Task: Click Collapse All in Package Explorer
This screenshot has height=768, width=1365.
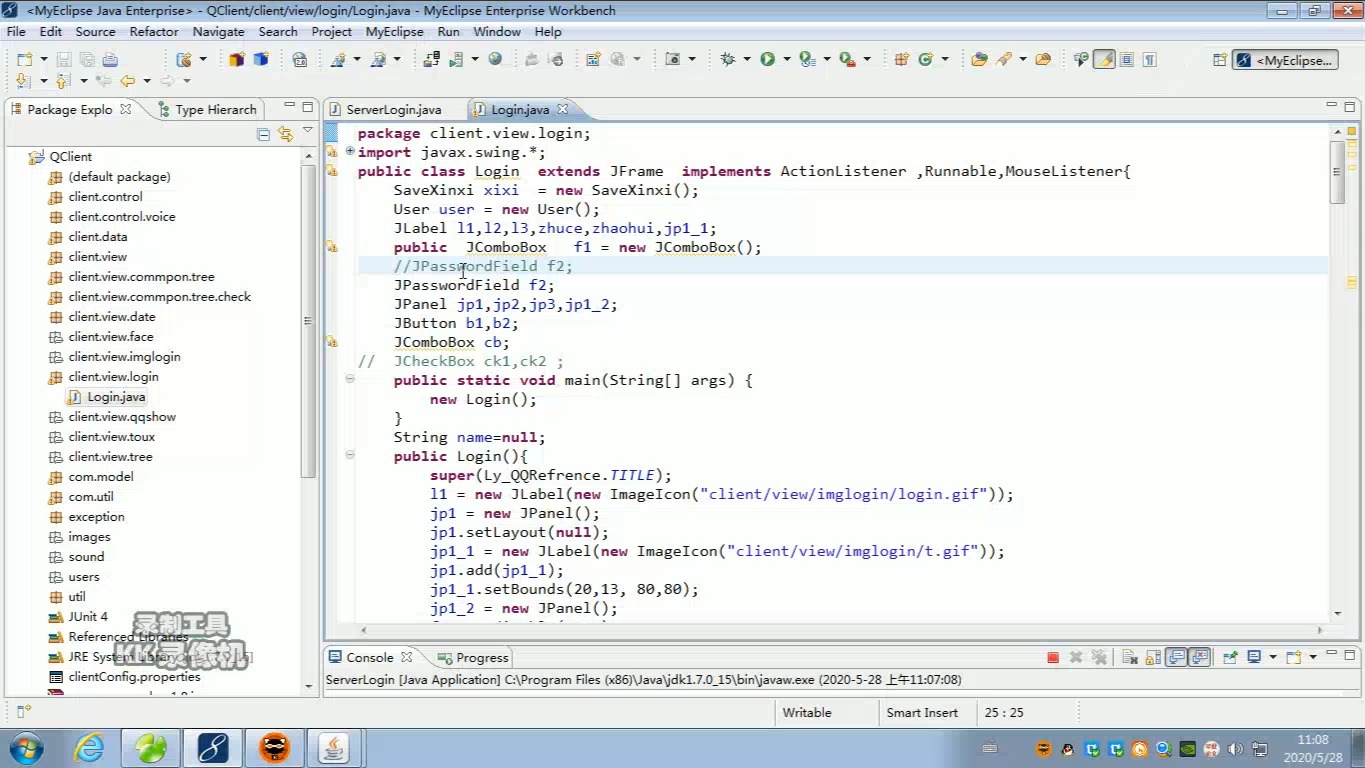Action: click(x=263, y=134)
